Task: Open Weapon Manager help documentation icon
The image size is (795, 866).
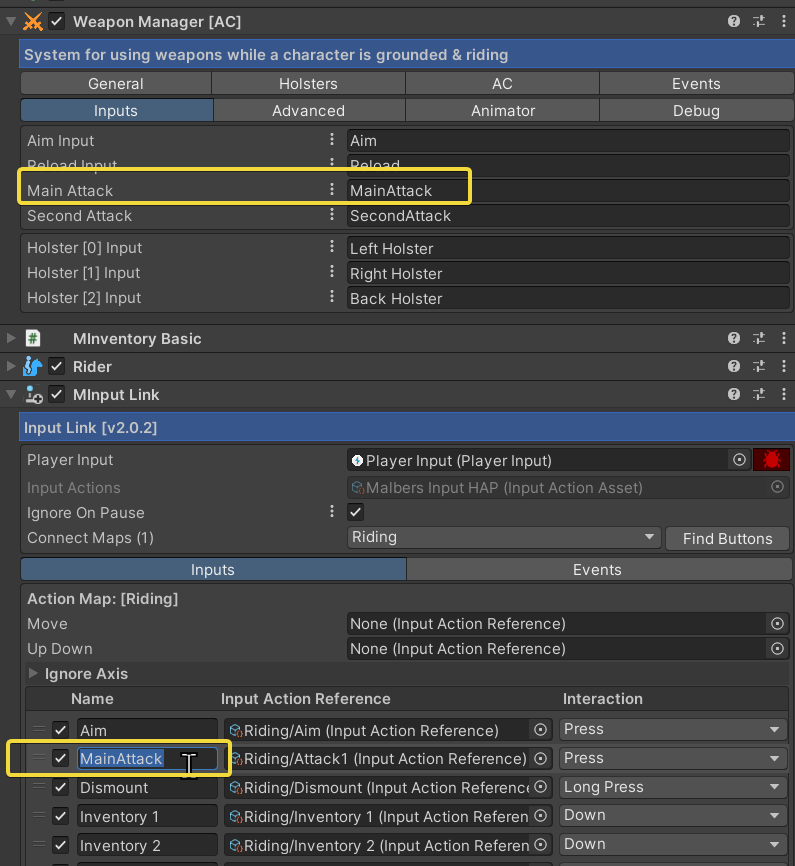Action: [734, 21]
